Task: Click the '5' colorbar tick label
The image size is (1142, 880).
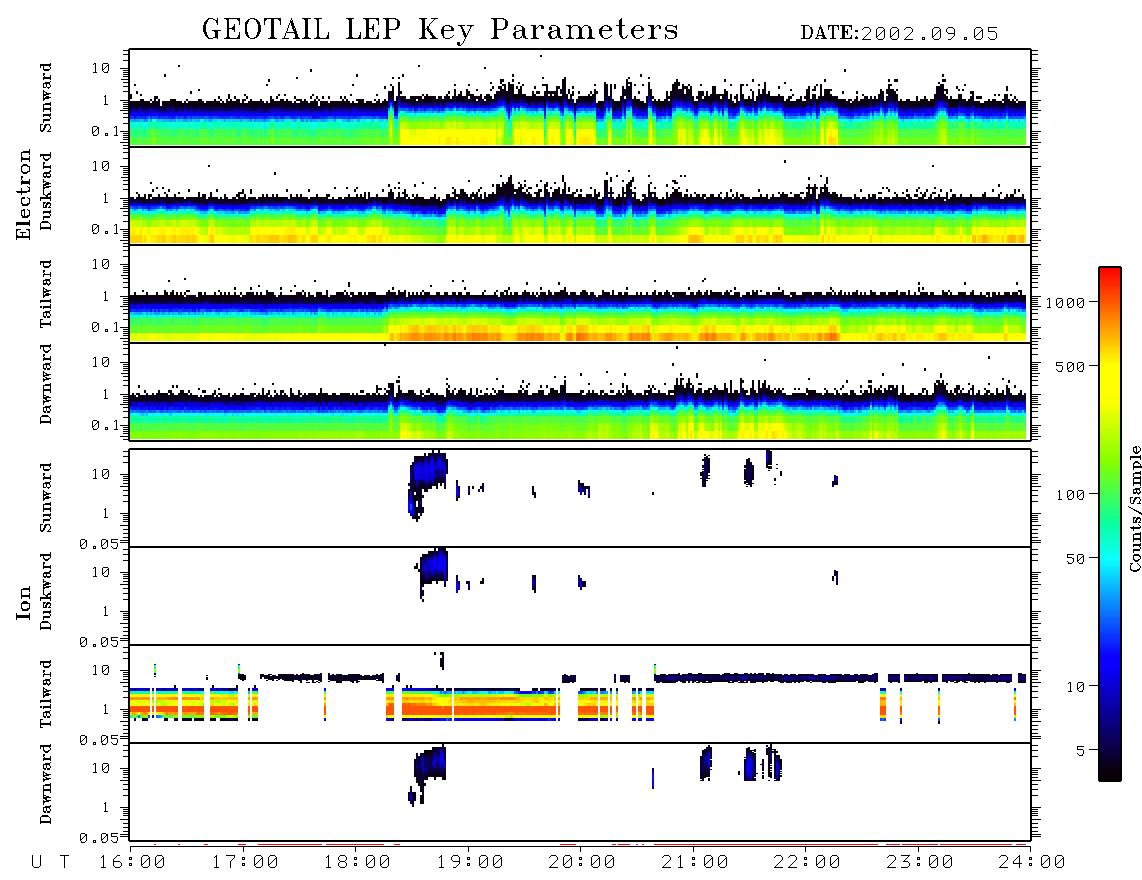Action: coord(1081,751)
